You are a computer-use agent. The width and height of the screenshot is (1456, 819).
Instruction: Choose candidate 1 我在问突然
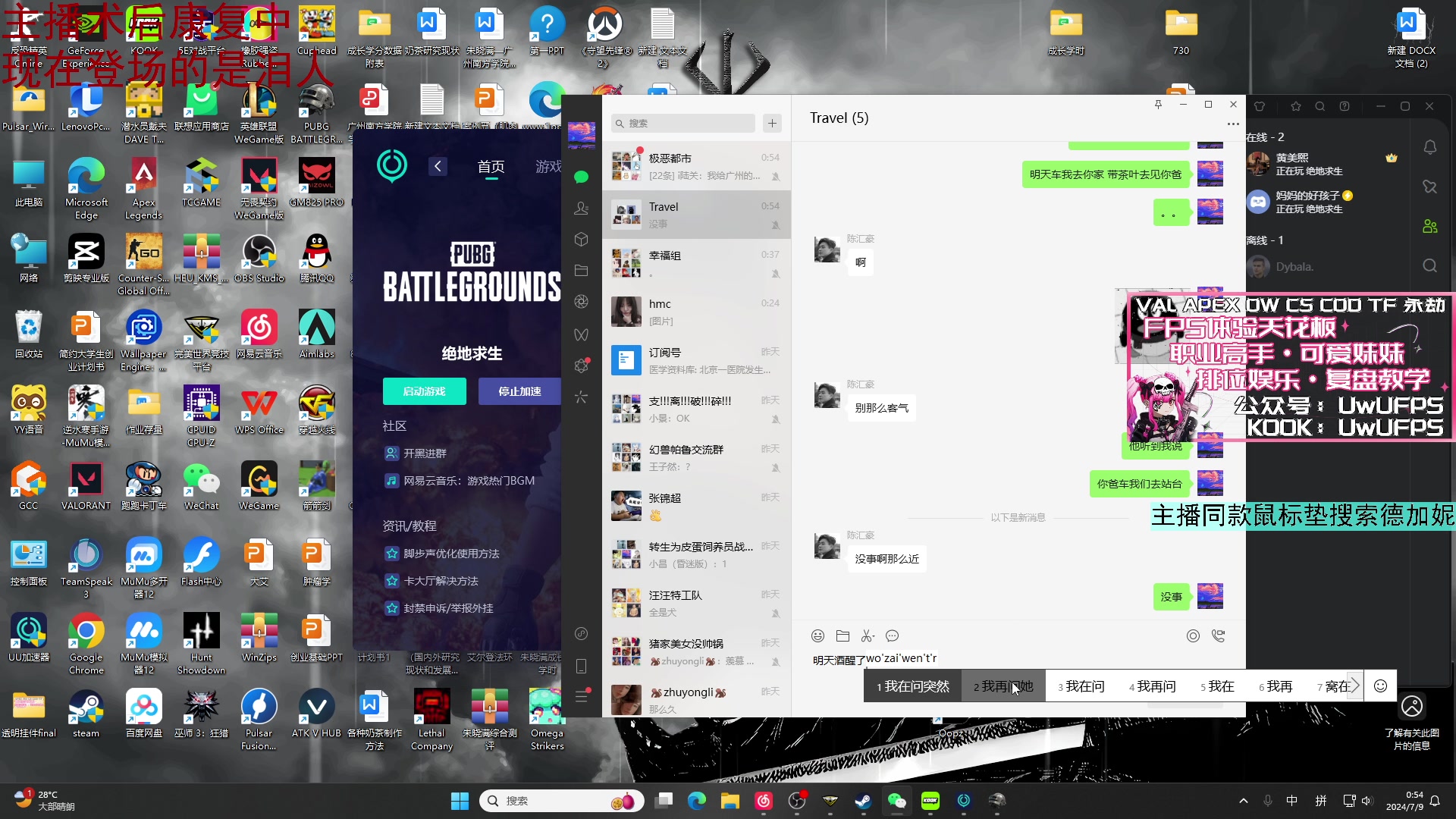point(913,686)
